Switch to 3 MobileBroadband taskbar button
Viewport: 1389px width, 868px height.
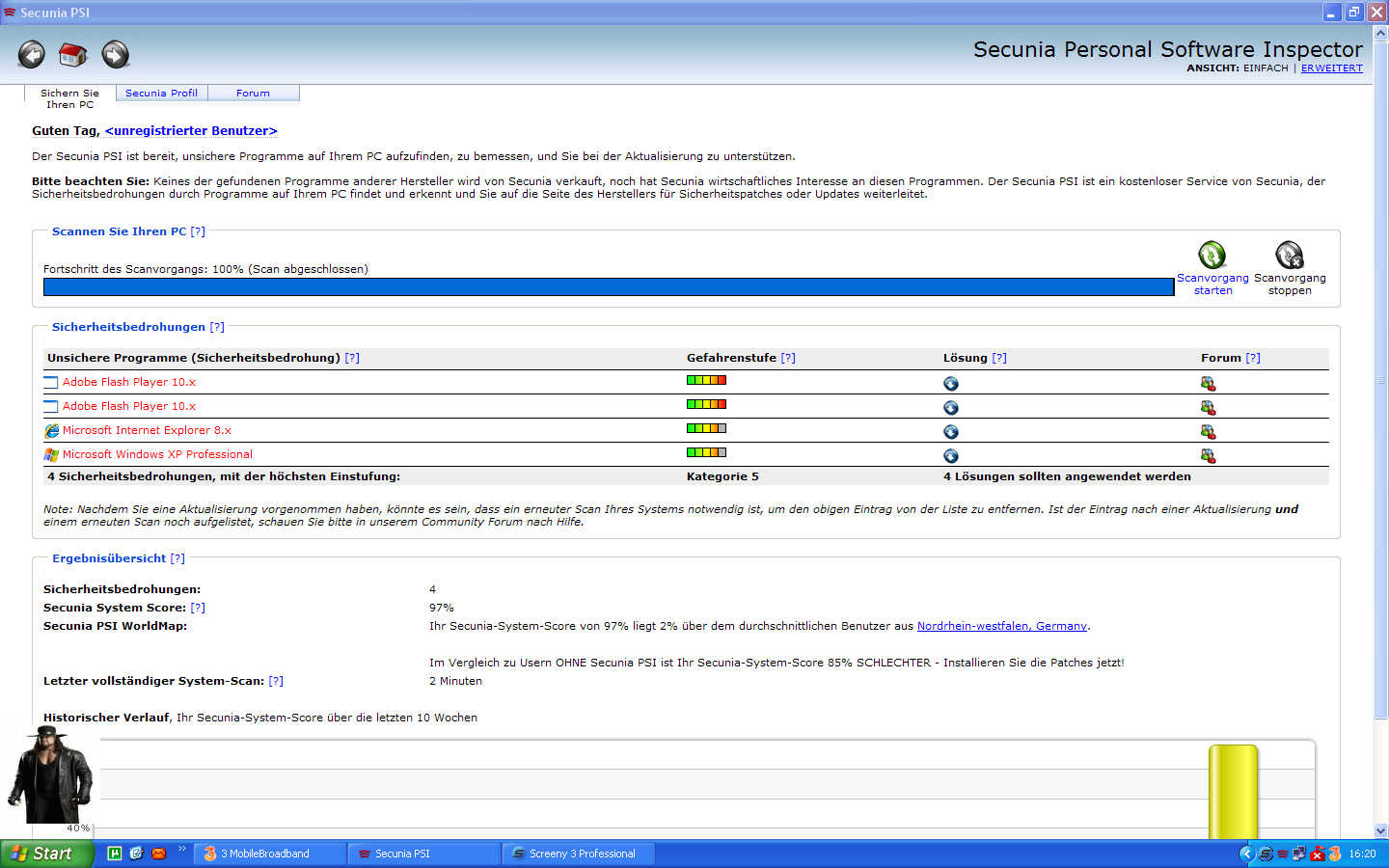tap(269, 854)
